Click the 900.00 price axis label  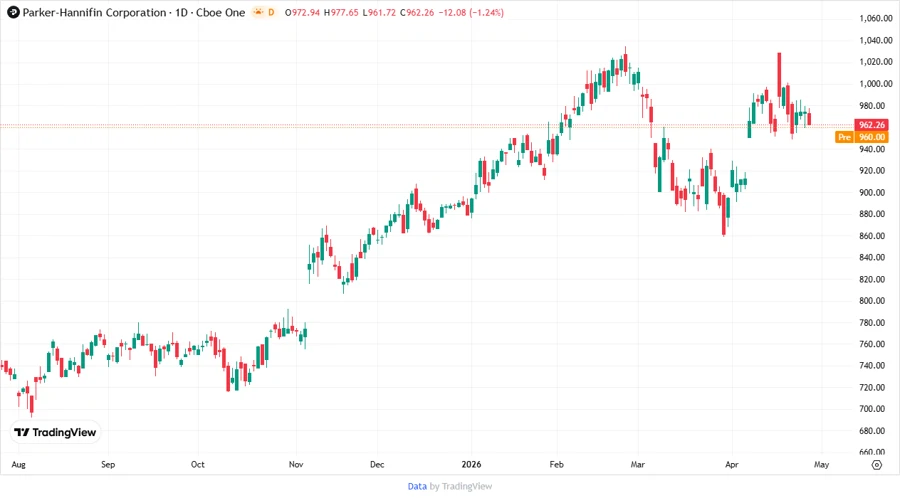click(872, 192)
